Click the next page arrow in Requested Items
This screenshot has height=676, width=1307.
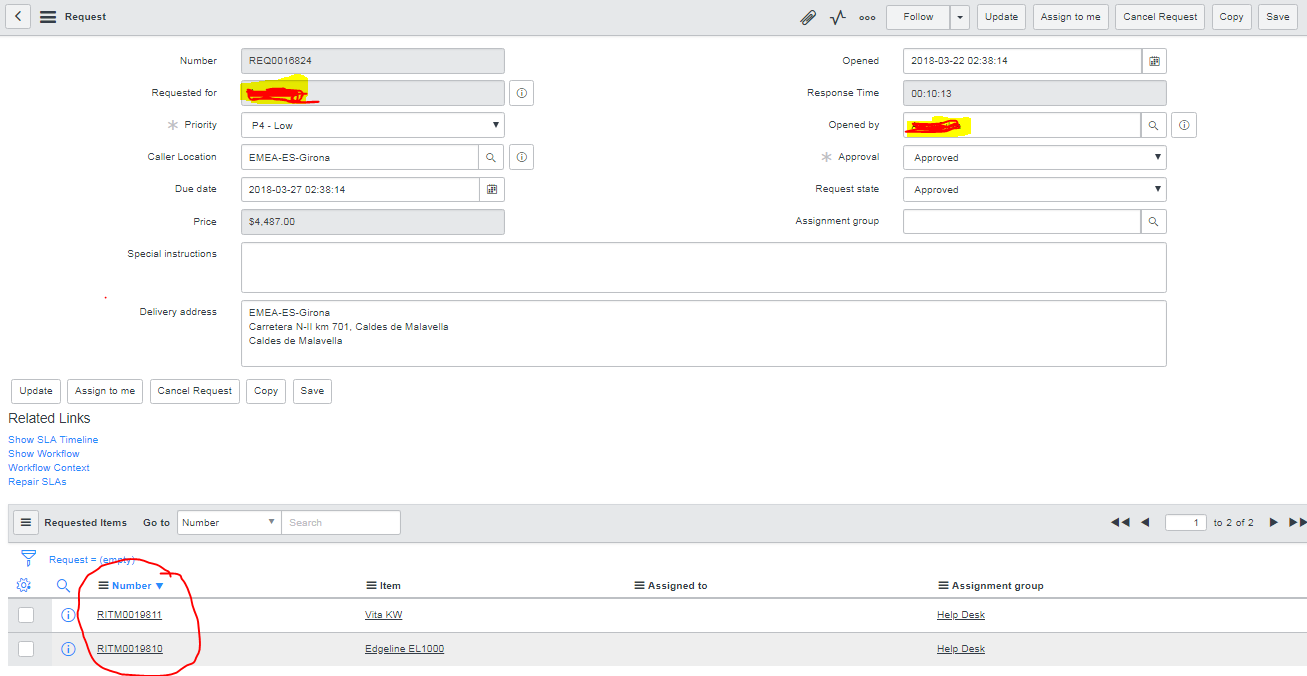1273,522
